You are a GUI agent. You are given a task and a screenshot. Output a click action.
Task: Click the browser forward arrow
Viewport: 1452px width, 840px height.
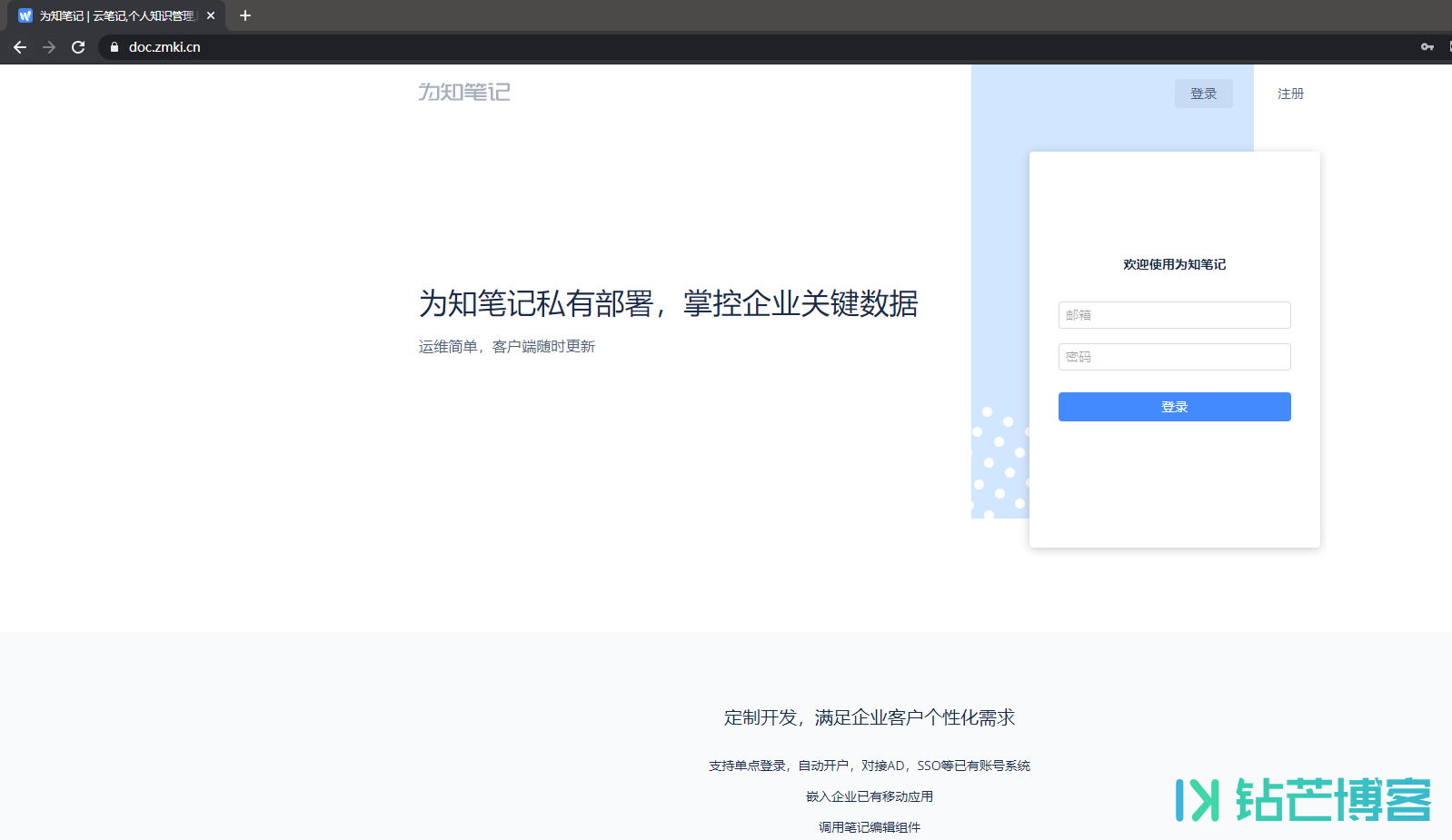(x=49, y=47)
